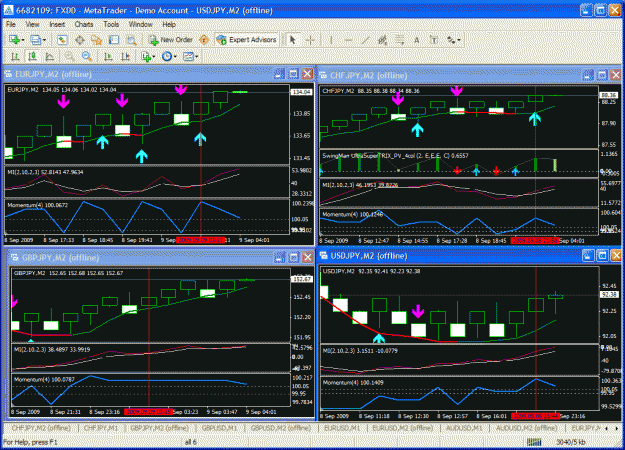Toggle the auto scroll chart icon
The height and width of the screenshot is (450, 625).
[108, 57]
